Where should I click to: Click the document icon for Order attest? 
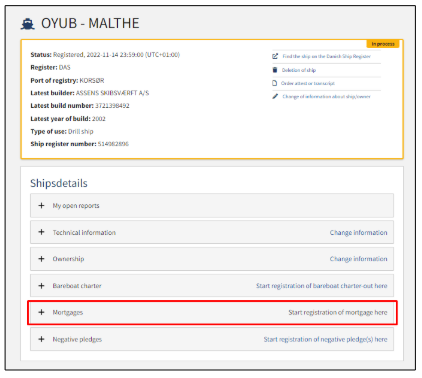point(275,83)
